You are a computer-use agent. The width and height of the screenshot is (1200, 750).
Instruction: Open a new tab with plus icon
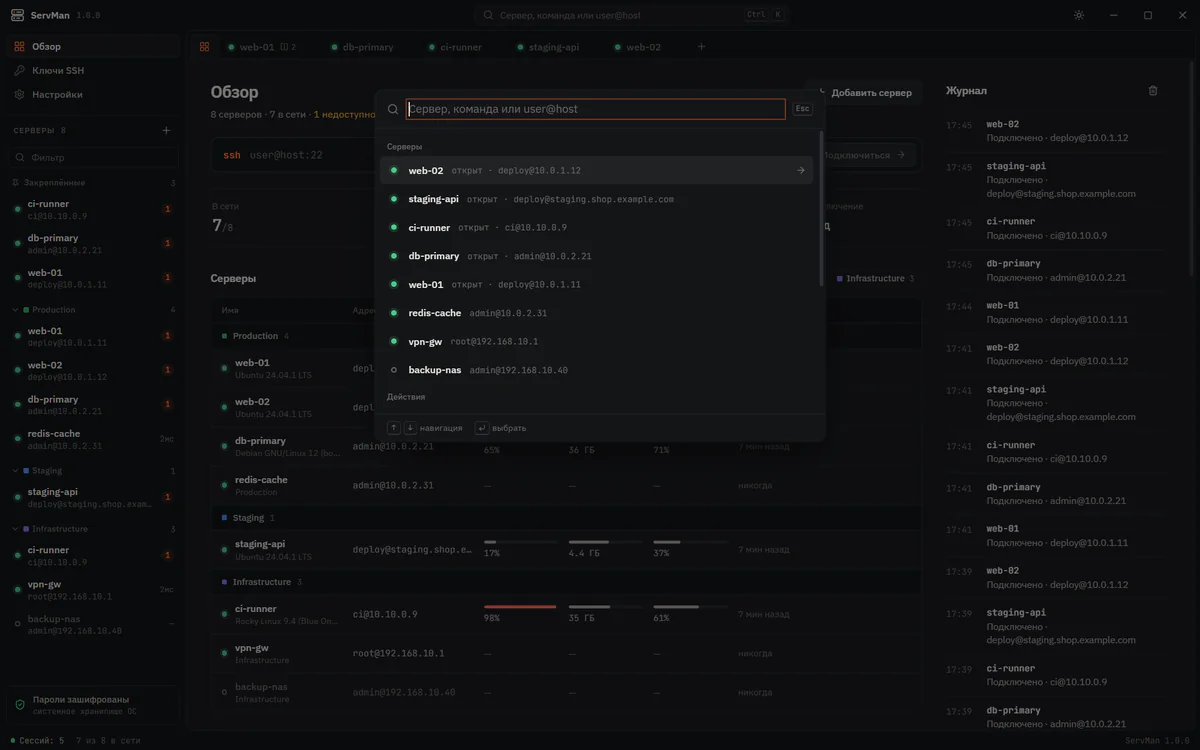[701, 47]
